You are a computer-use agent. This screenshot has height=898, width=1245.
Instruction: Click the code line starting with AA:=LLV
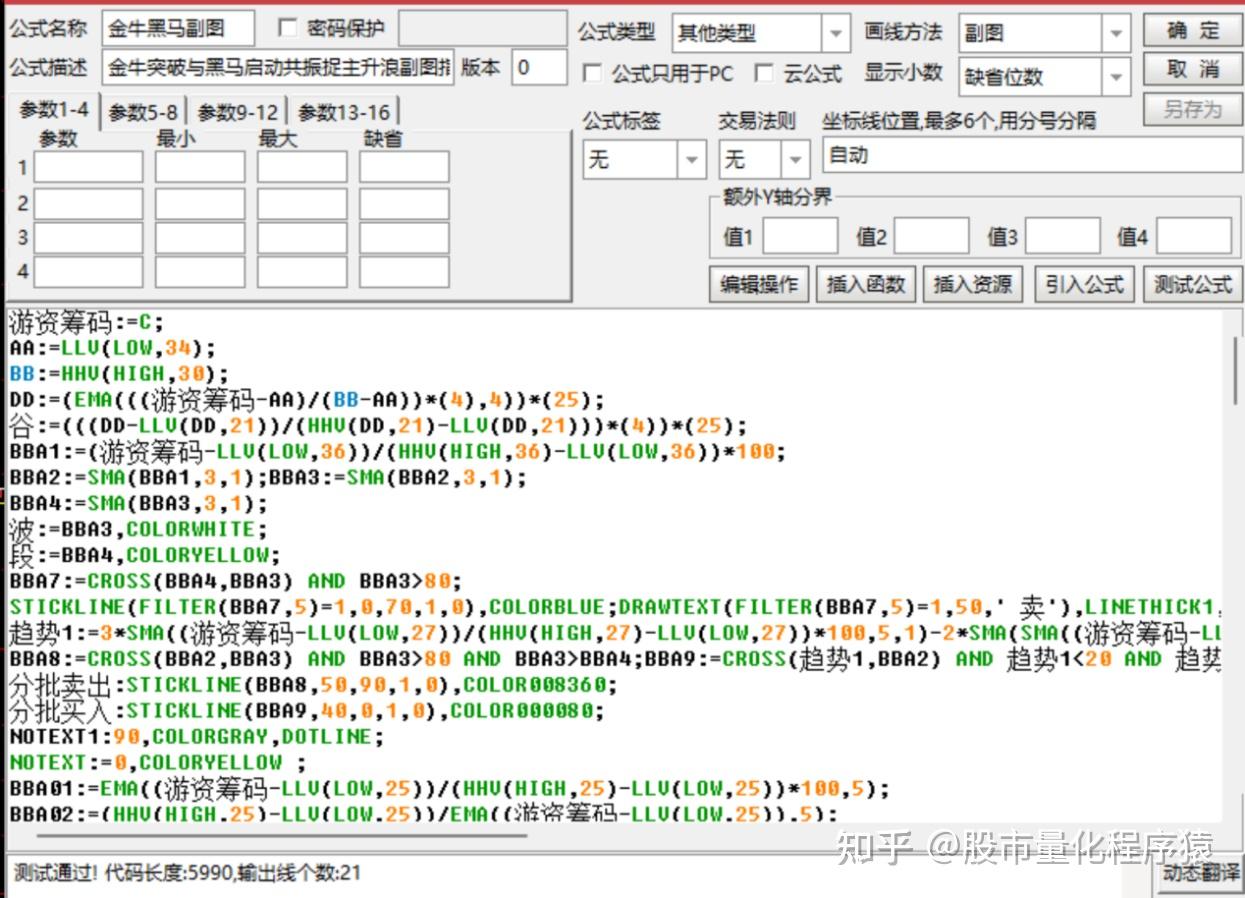pos(112,348)
